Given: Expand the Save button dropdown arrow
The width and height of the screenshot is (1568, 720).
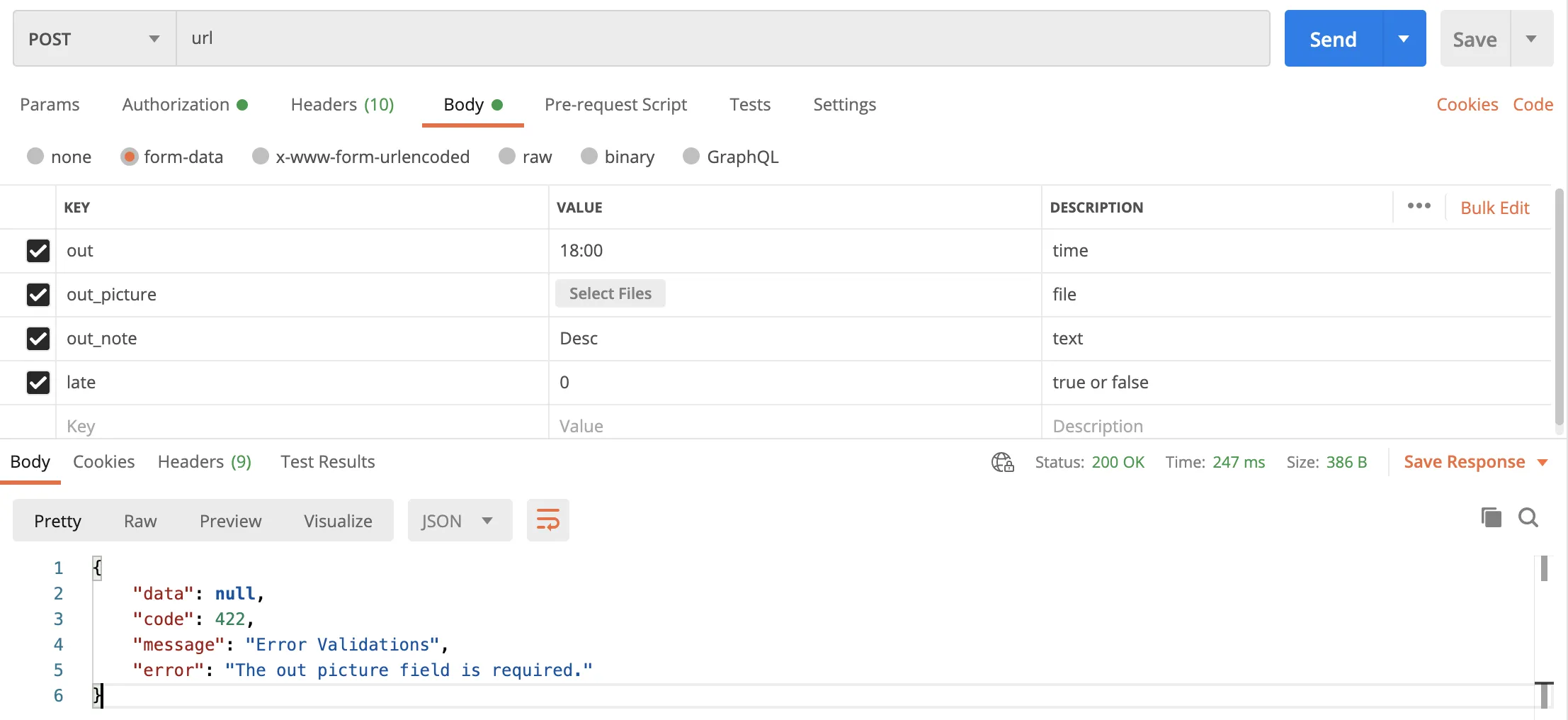Looking at the screenshot, I should coord(1531,39).
